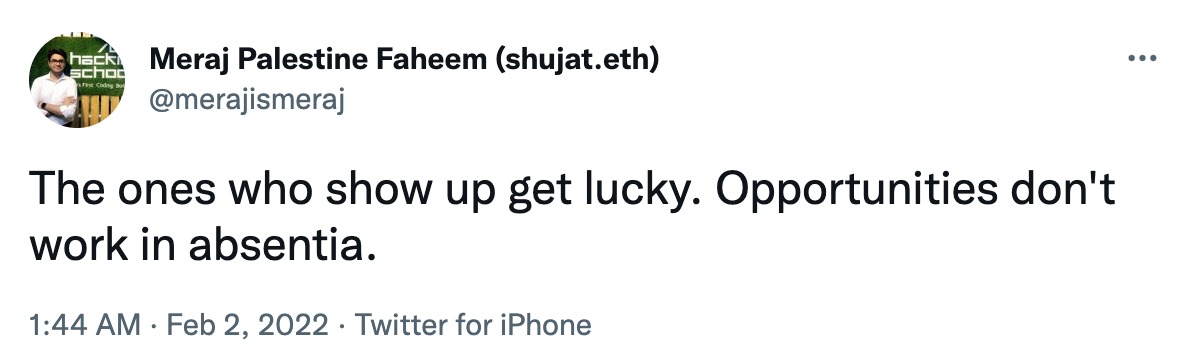
Task: Open Meraj's circular profile avatar
Action: [77, 80]
